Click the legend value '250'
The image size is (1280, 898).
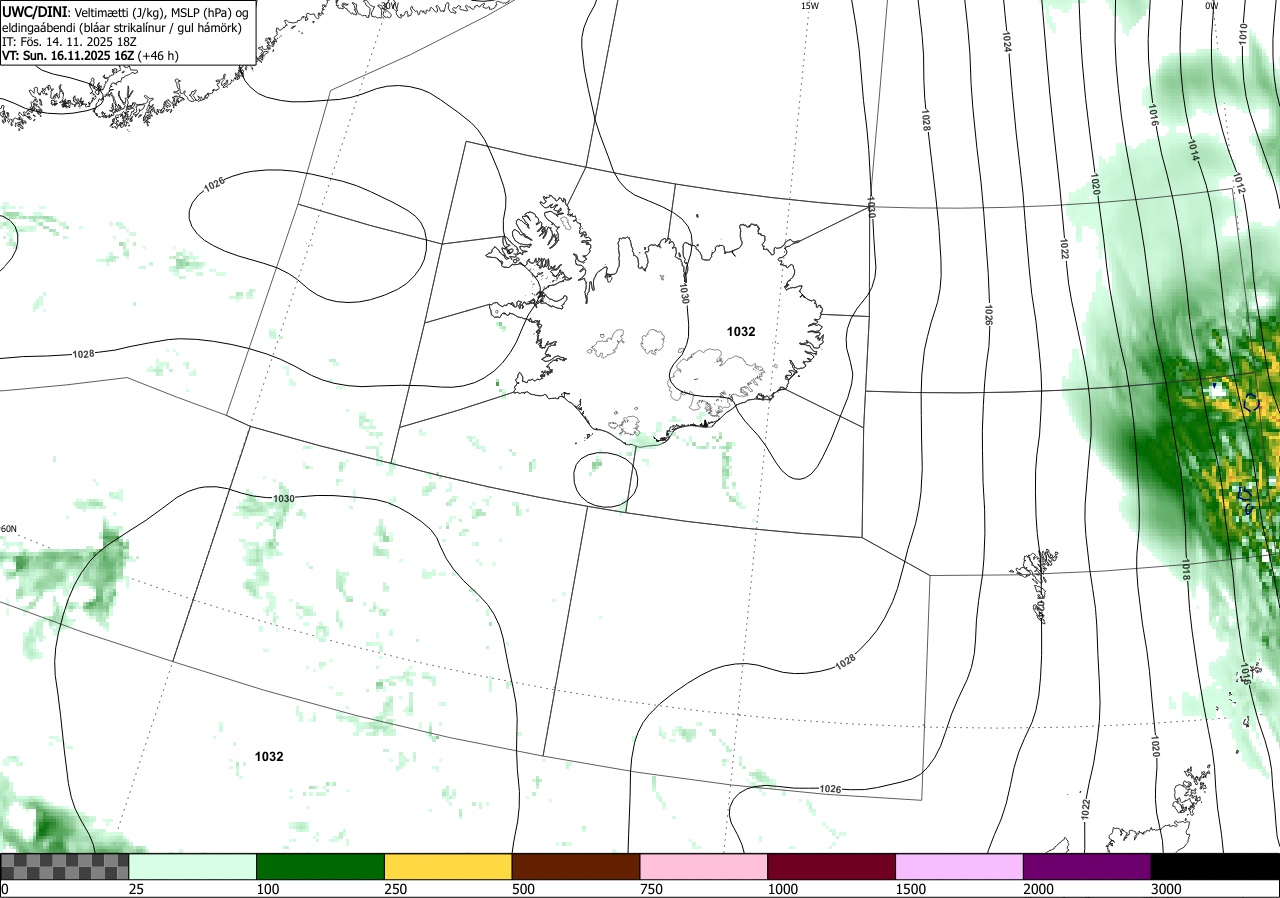(x=396, y=889)
